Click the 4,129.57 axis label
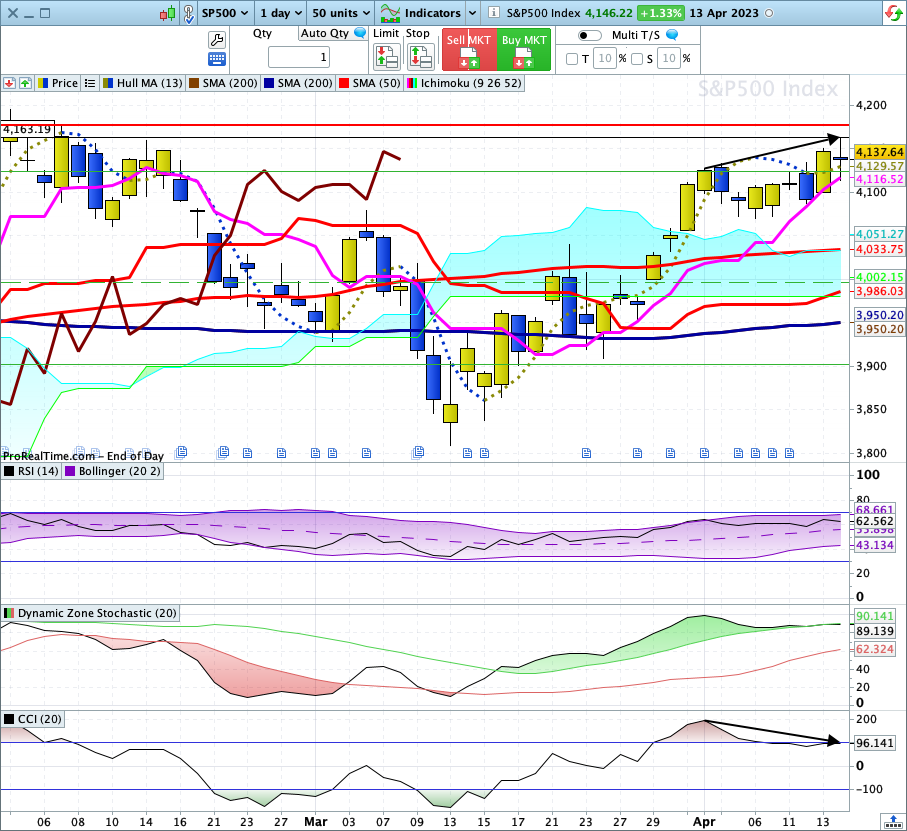Viewport: 907px width, 831px height. click(x=879, y=166)
